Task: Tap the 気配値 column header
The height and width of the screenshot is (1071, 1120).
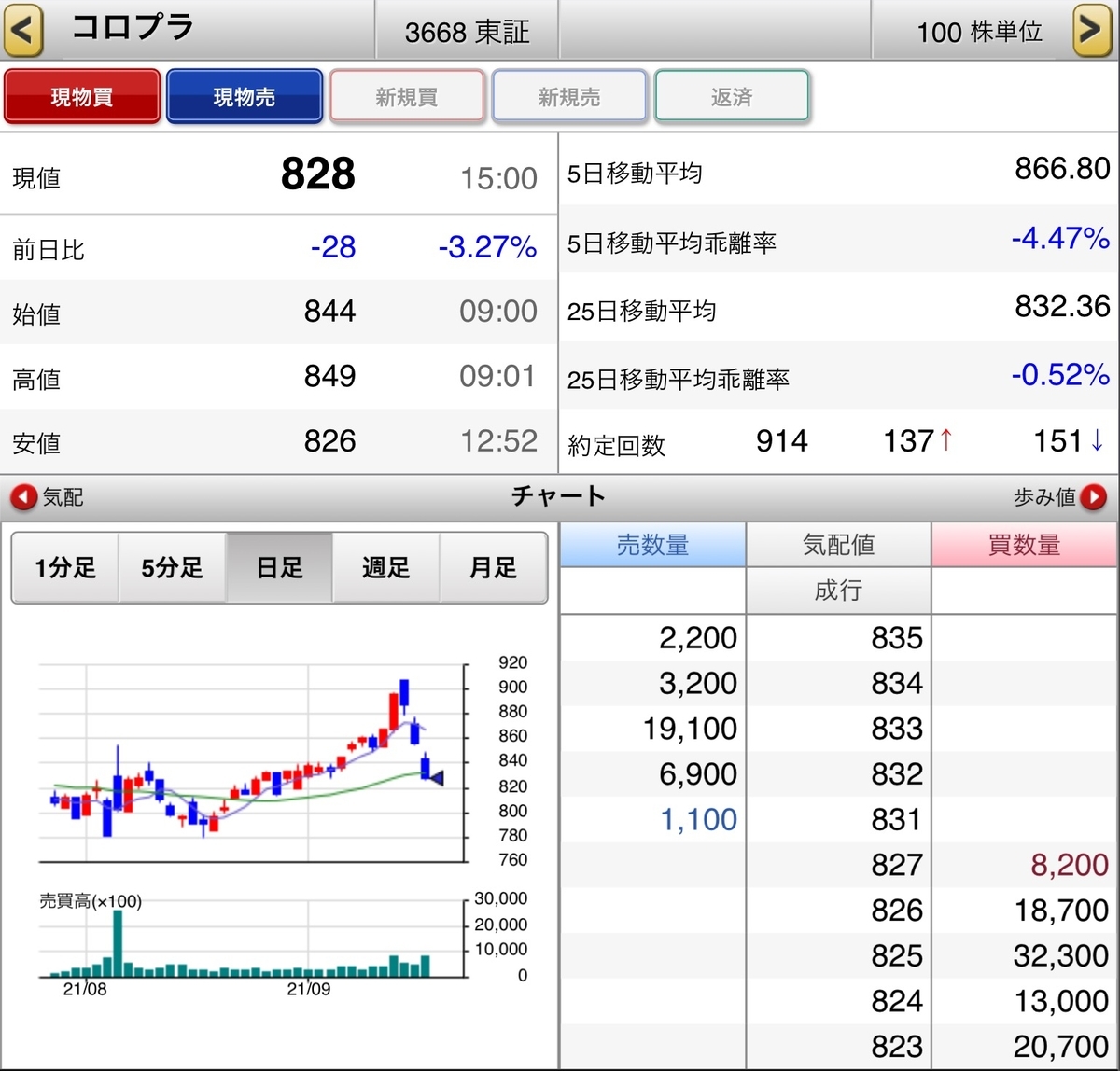Action: point(838,545)
